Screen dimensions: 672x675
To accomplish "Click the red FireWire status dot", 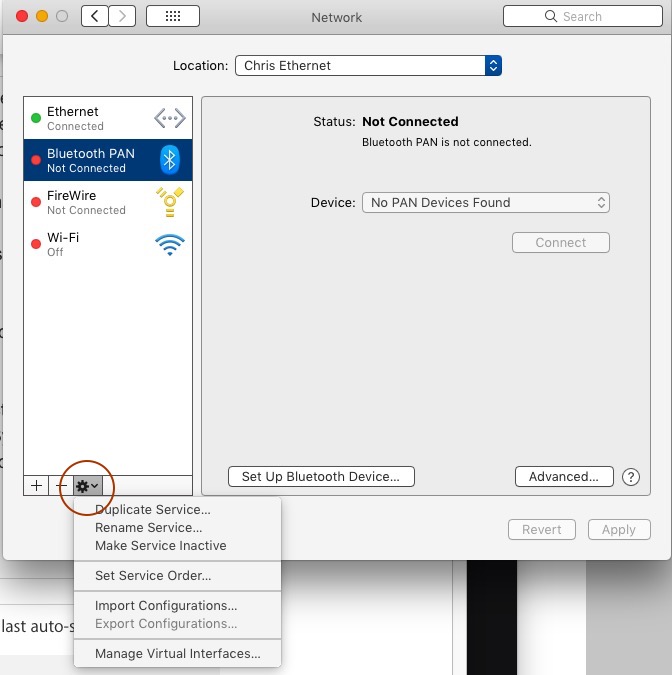I will [36, 202].
